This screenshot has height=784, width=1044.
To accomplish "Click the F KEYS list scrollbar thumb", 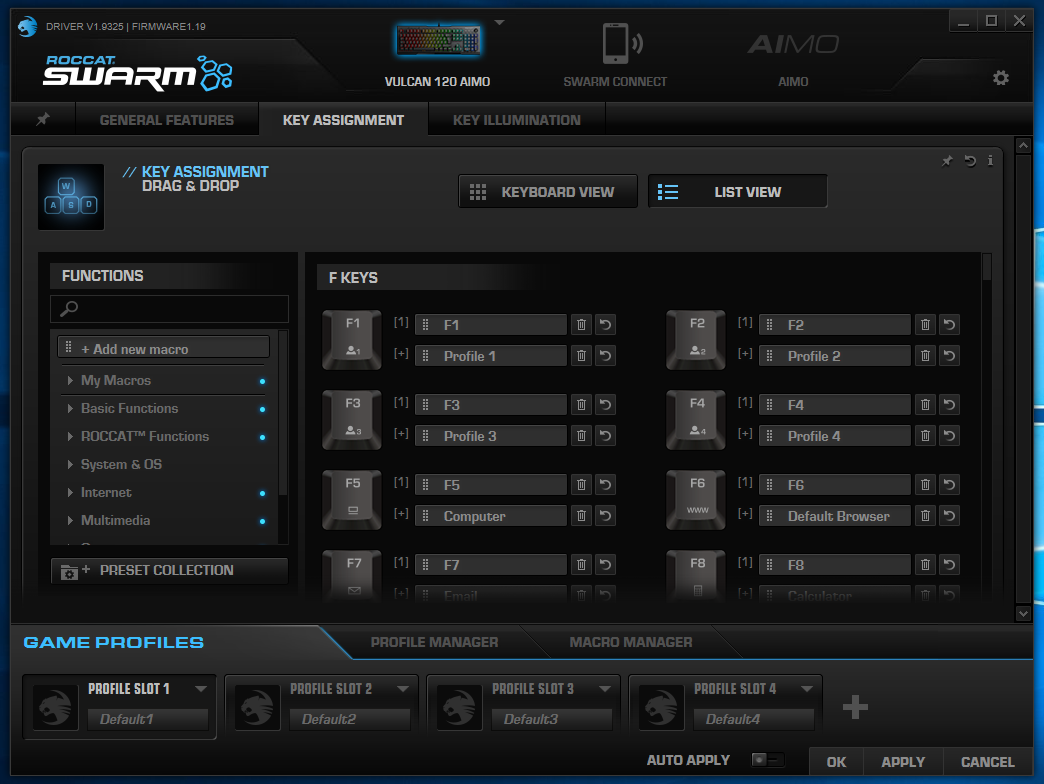I will click(987, 267).
